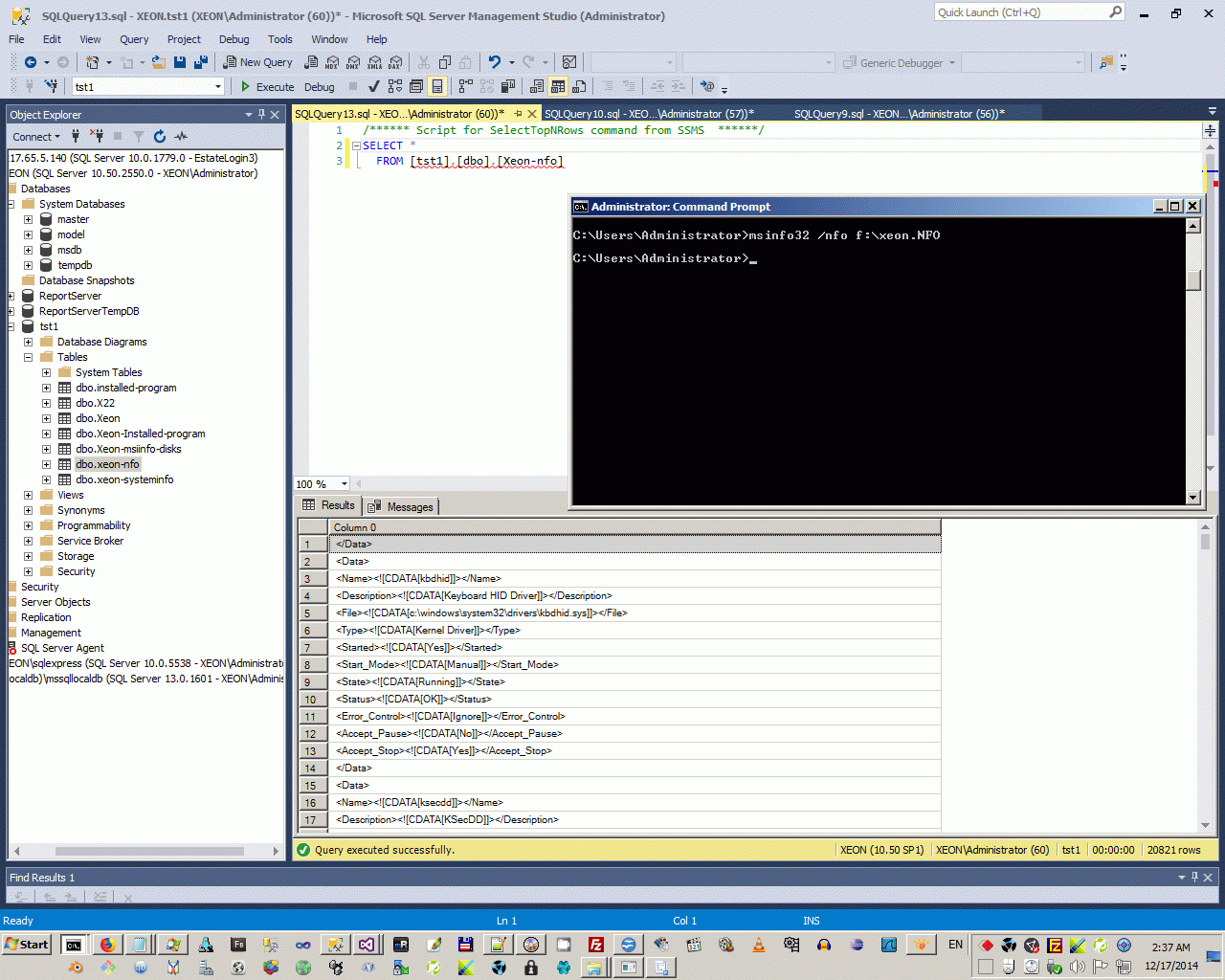Click the Refresh icon in Object Explorer
This screenshot has height=980, width=1225.
pyautogui.click(x=160, y=136)
